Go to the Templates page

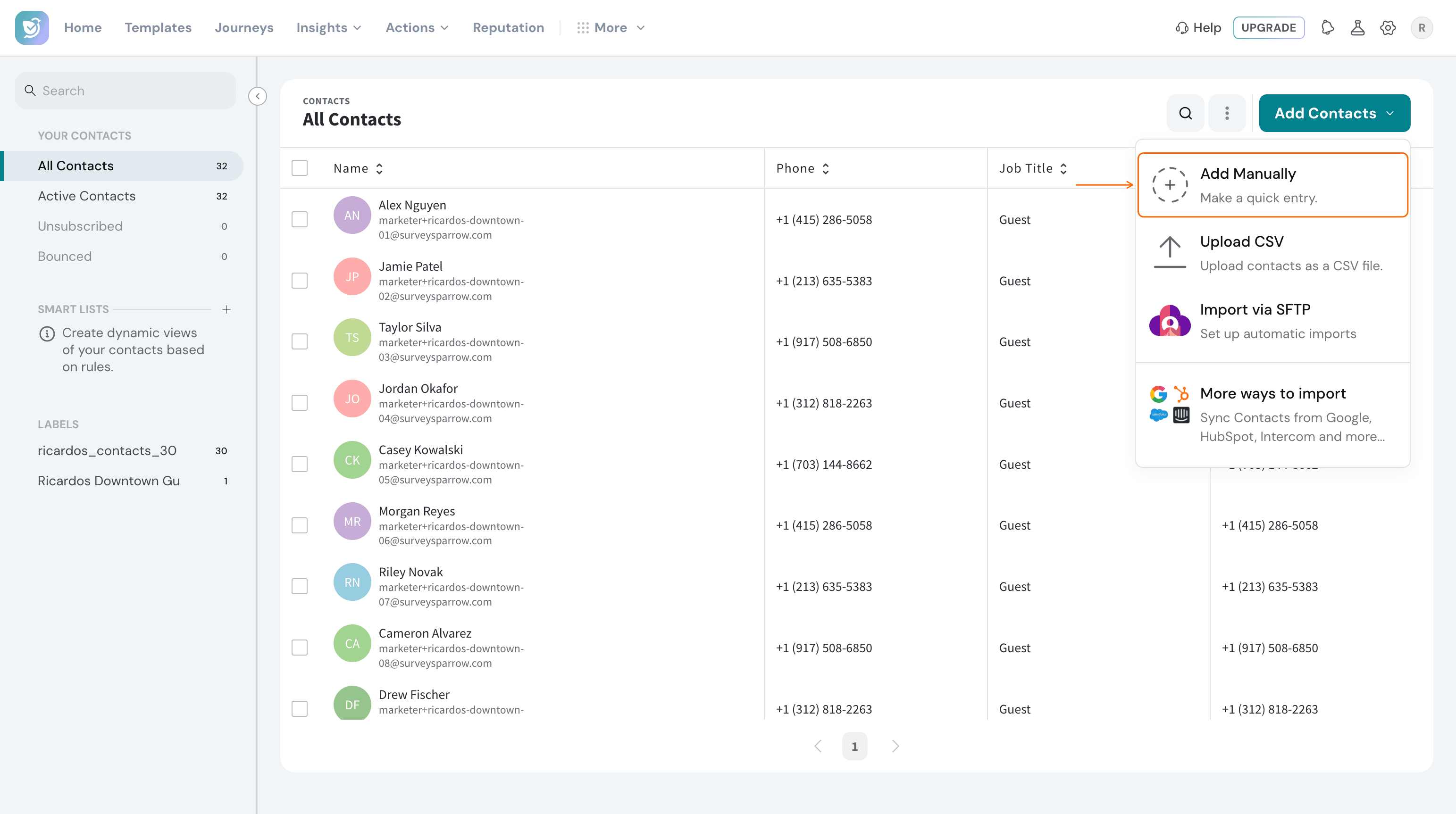[158, 28]
